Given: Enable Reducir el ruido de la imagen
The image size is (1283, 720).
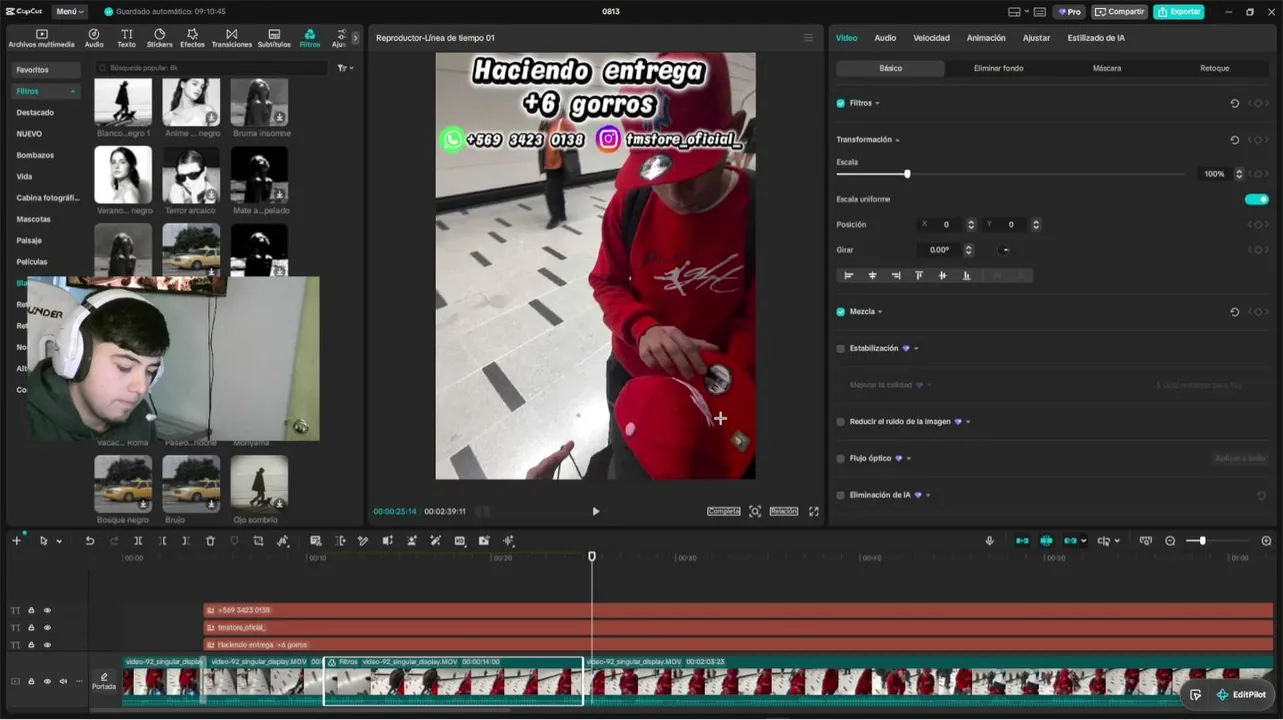Looking at the screenshot, I should tap(840, 422).
